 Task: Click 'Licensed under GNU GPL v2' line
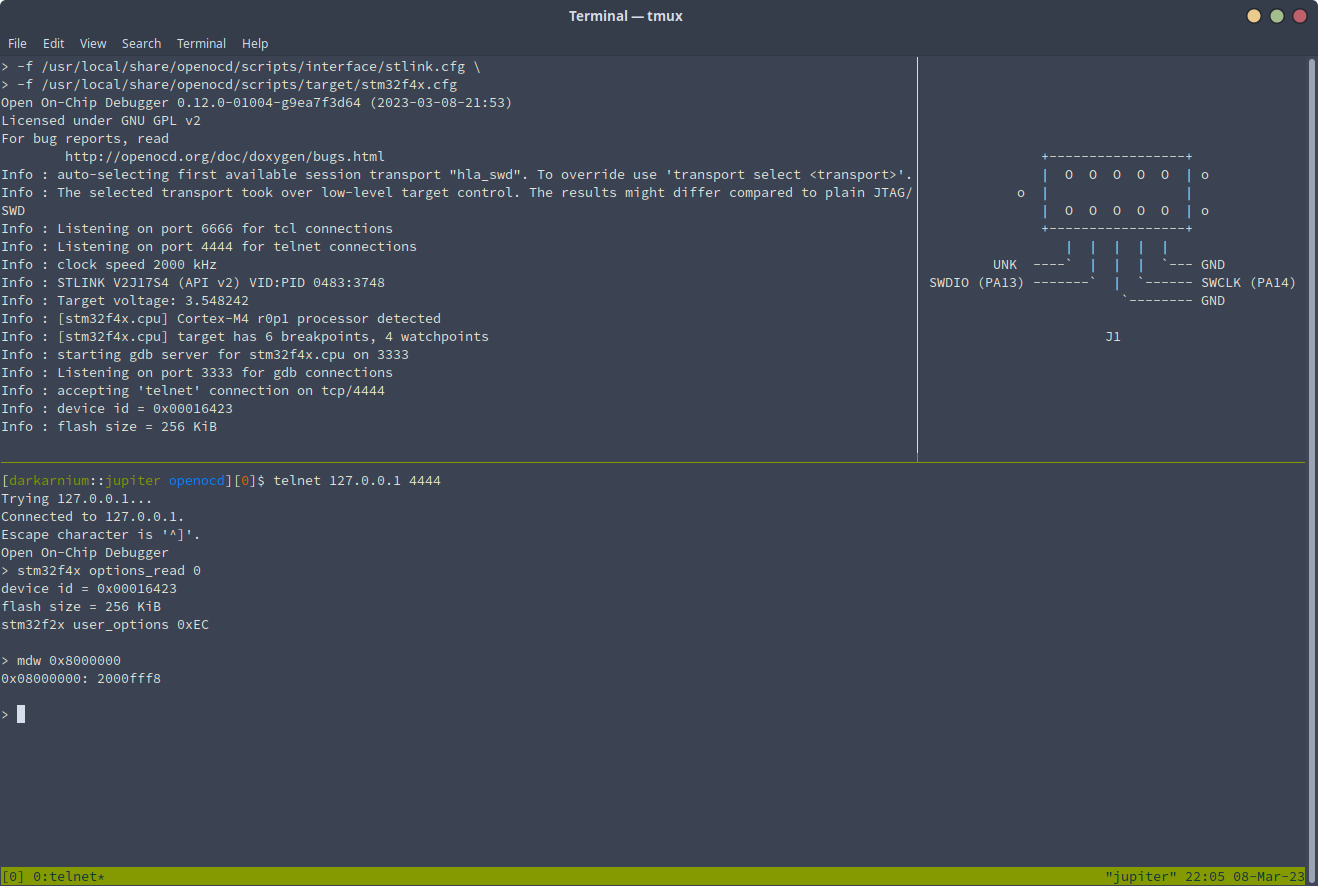coord(101,121)
